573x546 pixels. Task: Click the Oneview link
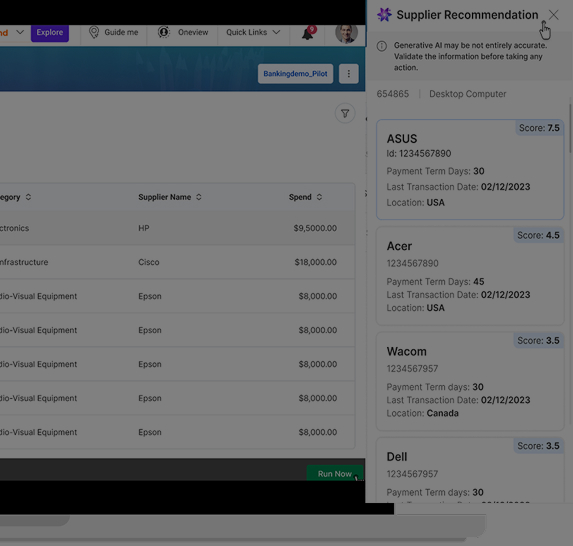click(193, 32)
